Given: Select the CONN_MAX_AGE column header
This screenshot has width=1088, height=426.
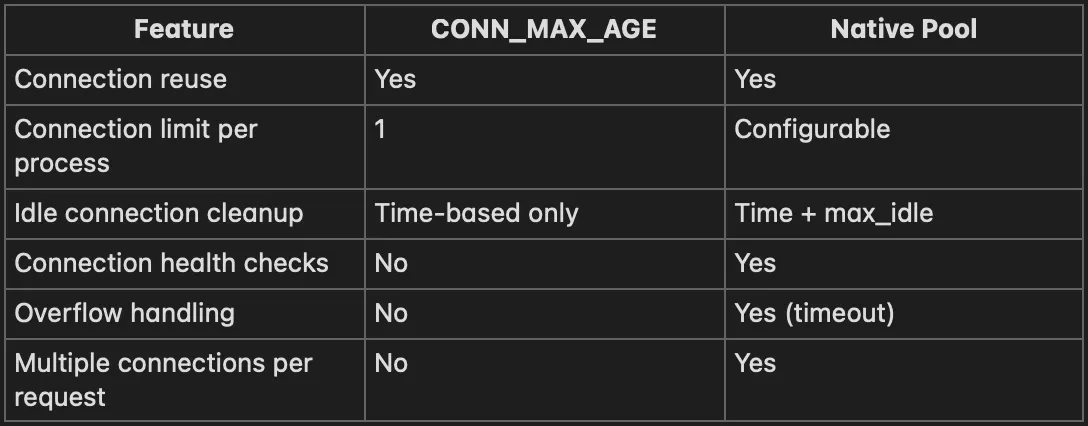Looking at the screenshot, I should click(544, 29).
